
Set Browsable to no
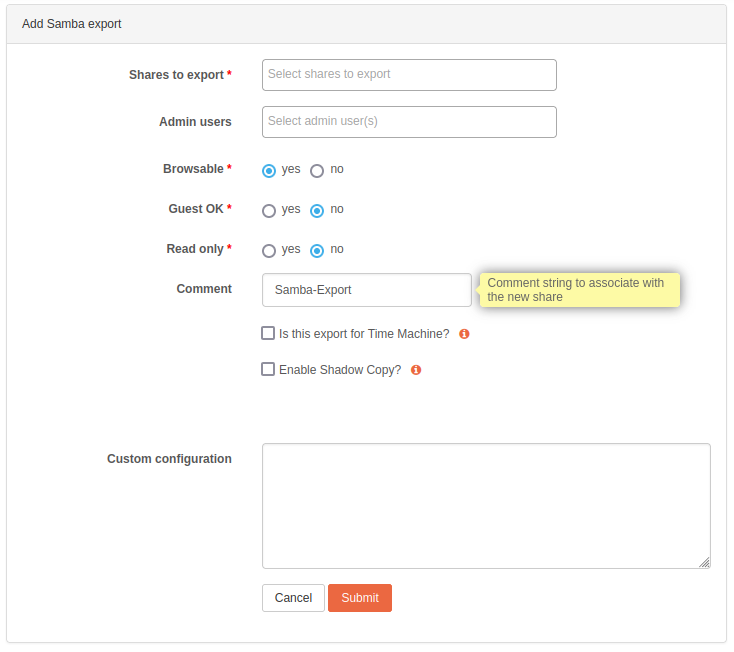pos(317,171)
